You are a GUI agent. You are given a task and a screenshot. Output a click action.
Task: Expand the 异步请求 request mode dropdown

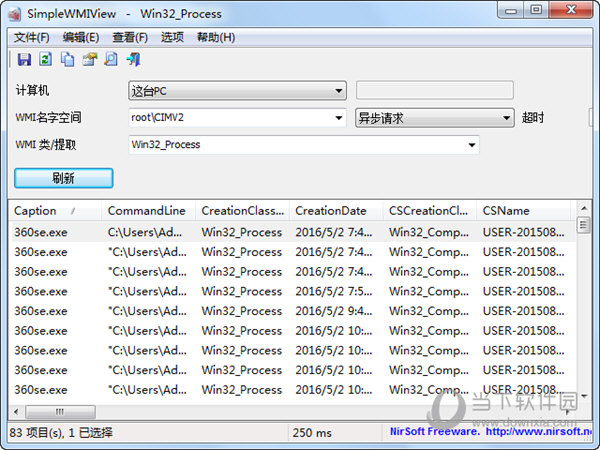pos(506,118)
